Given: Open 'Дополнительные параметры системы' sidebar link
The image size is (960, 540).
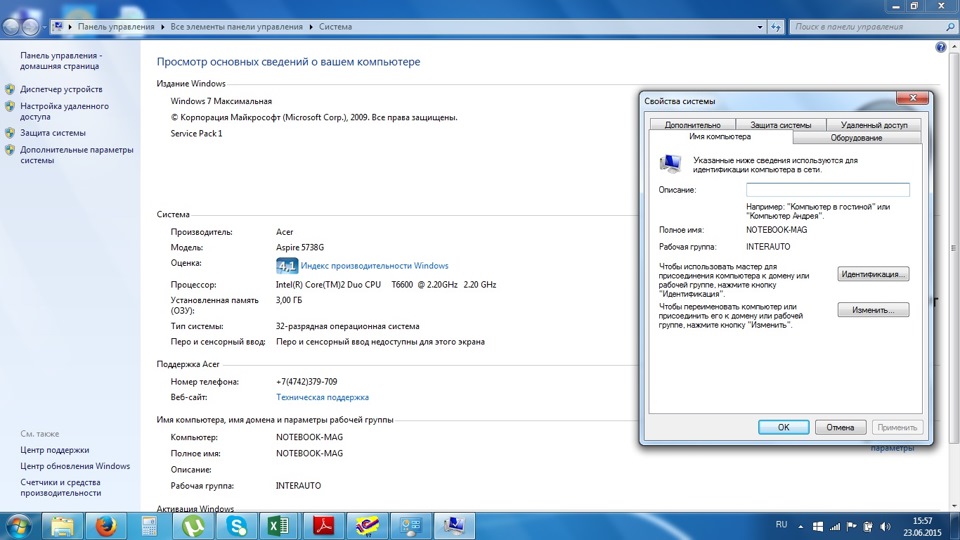Looking at the screenshot, I should point(77,155).
